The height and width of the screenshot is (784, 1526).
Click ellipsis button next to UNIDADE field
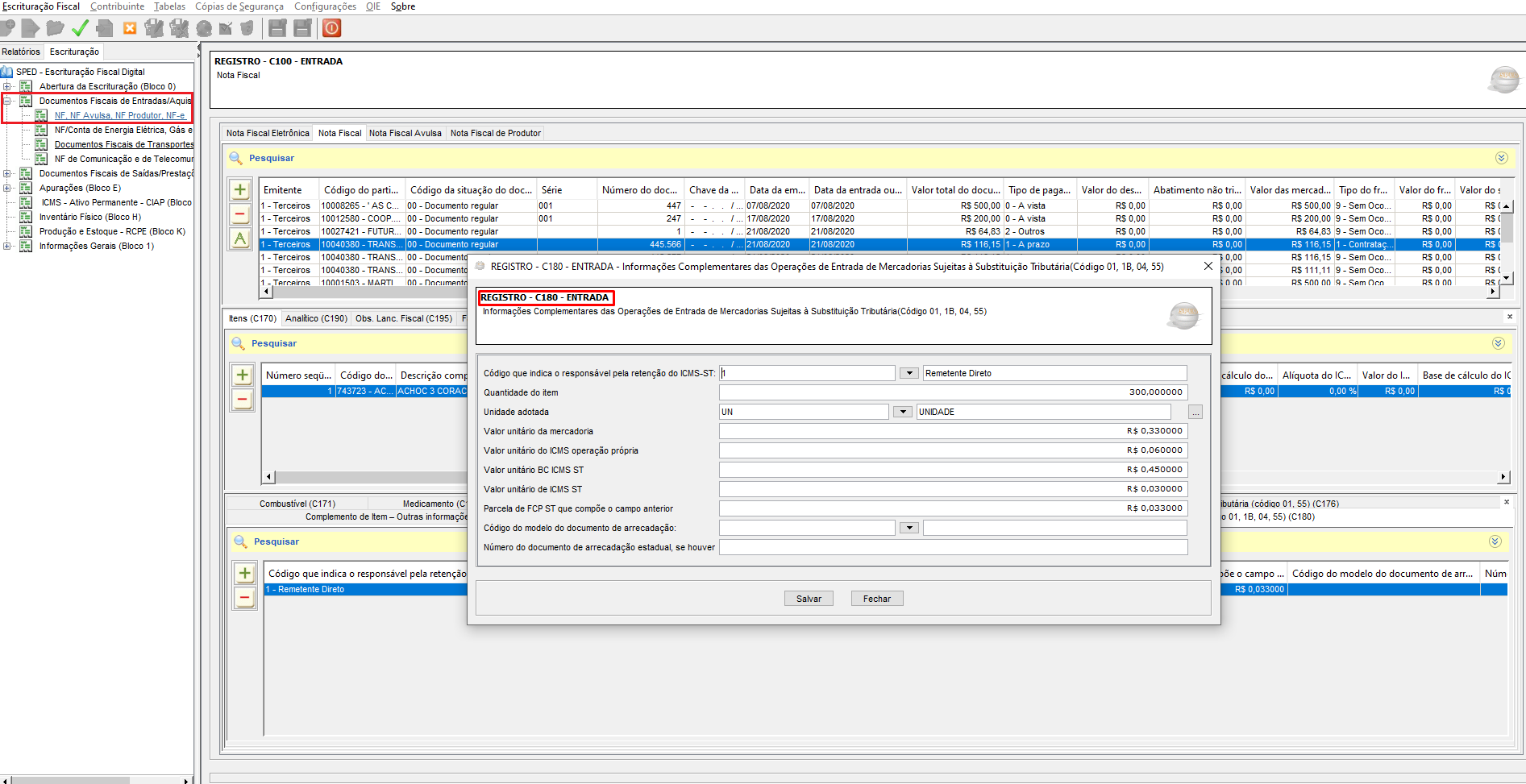[1195, 413]
